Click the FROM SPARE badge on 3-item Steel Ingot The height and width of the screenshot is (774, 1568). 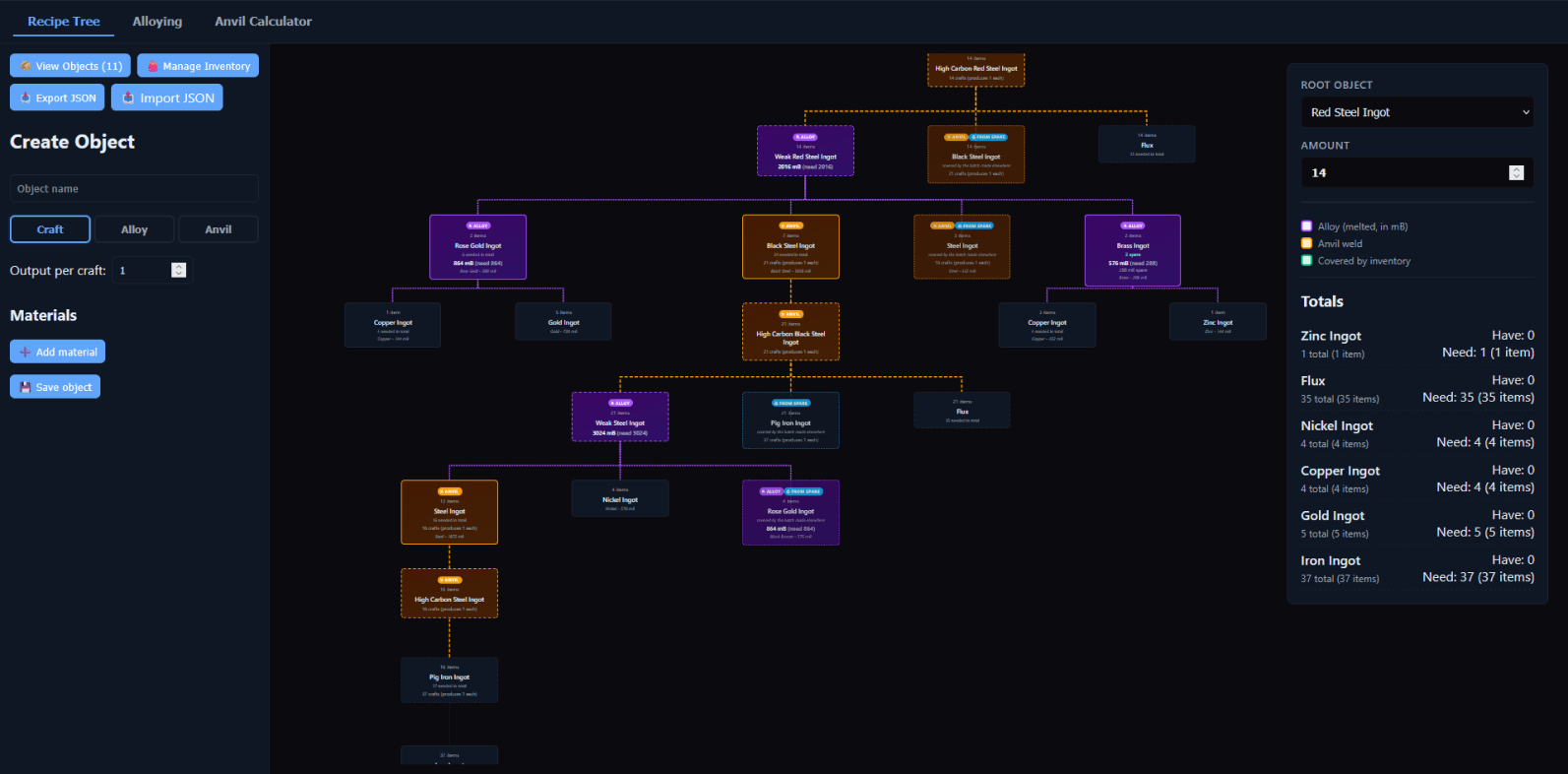click(975, 226)
